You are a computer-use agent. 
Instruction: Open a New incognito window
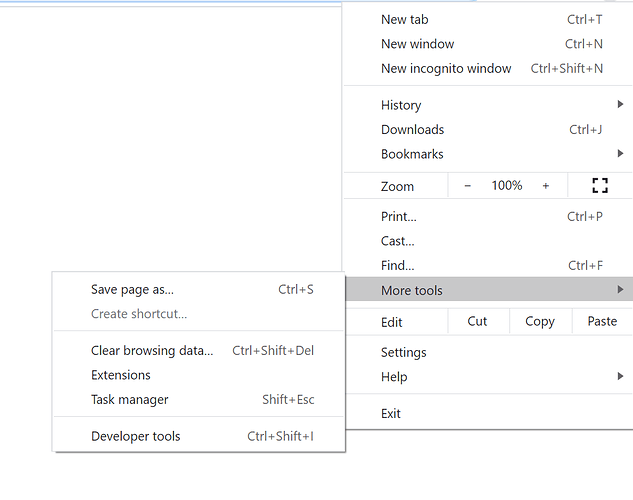tap(446, 68)
